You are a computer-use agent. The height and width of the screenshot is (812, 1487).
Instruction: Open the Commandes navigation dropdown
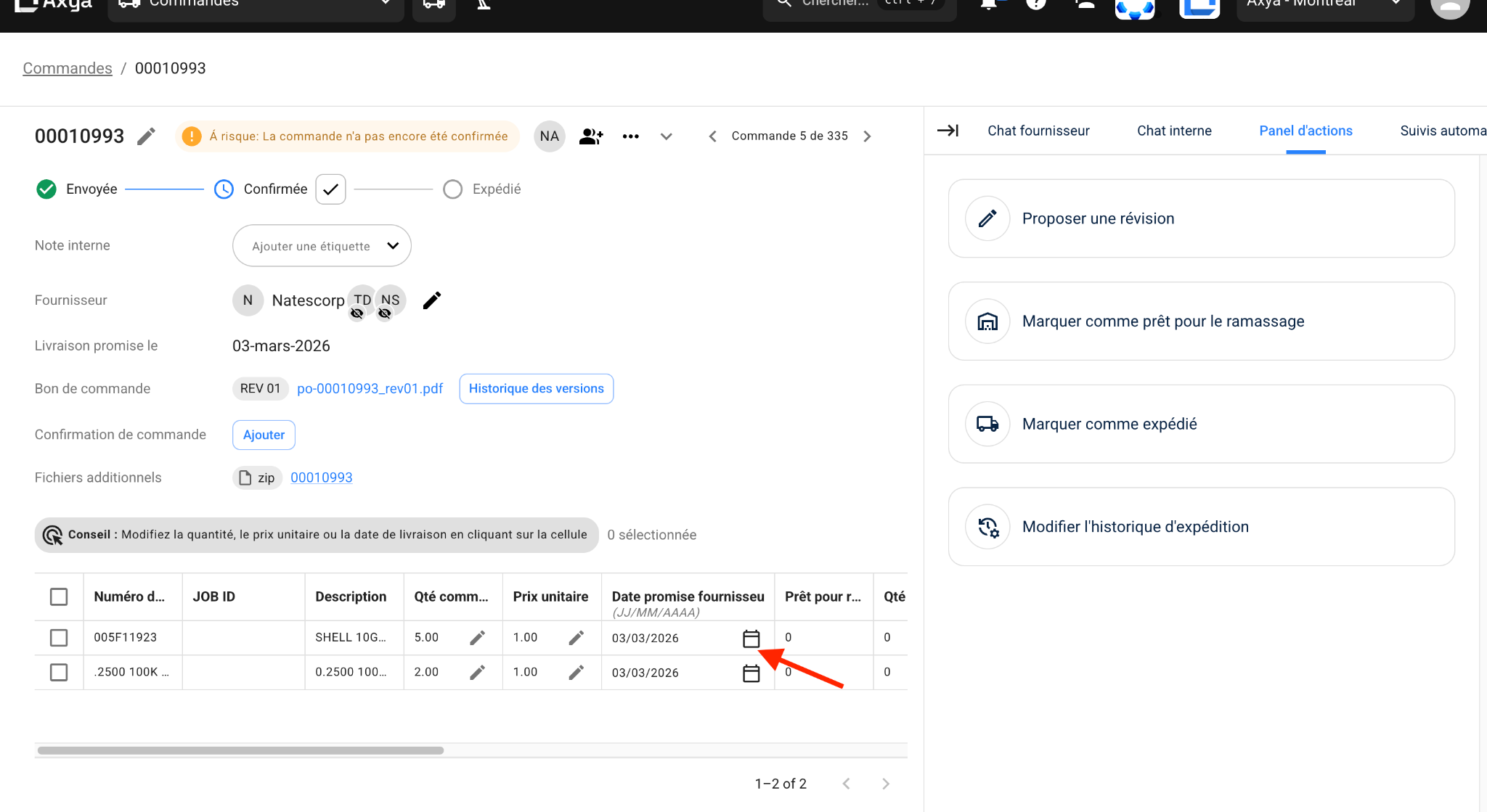256,4
